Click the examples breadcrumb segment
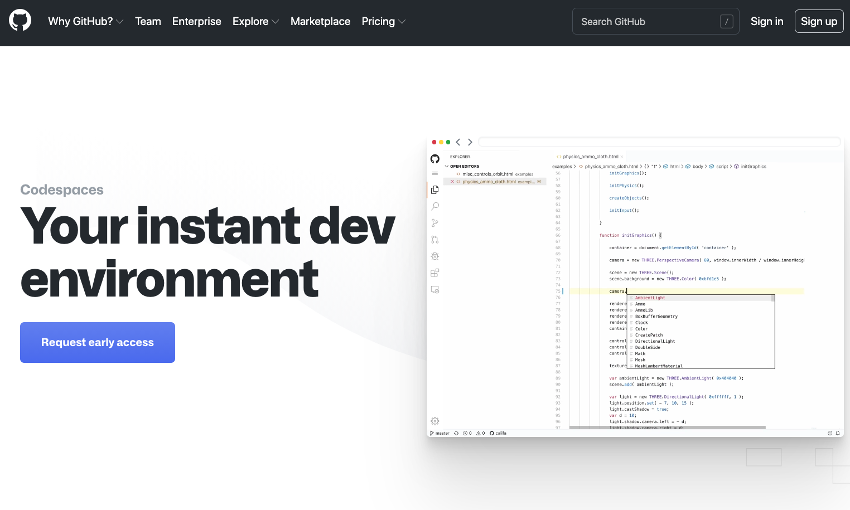 point(562,166)
